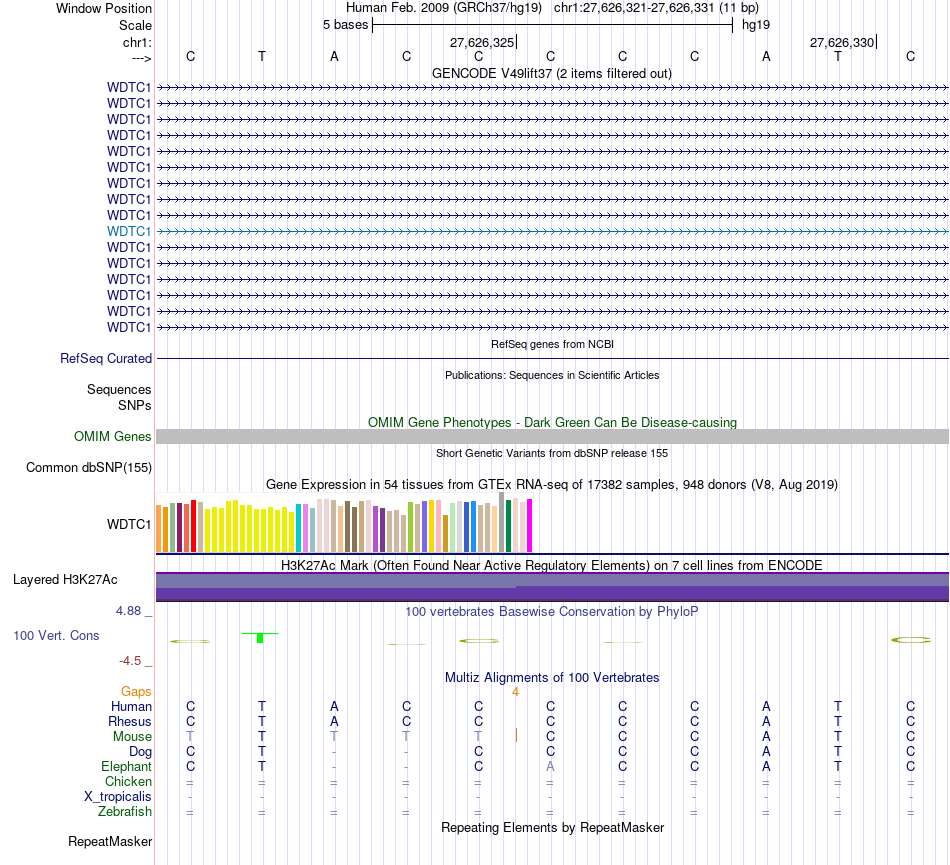Image resolution: width=950 pixels, height=865 pixels.
Task: Open the Repeating Elements by RepeatMasker title
Action: 552,827
